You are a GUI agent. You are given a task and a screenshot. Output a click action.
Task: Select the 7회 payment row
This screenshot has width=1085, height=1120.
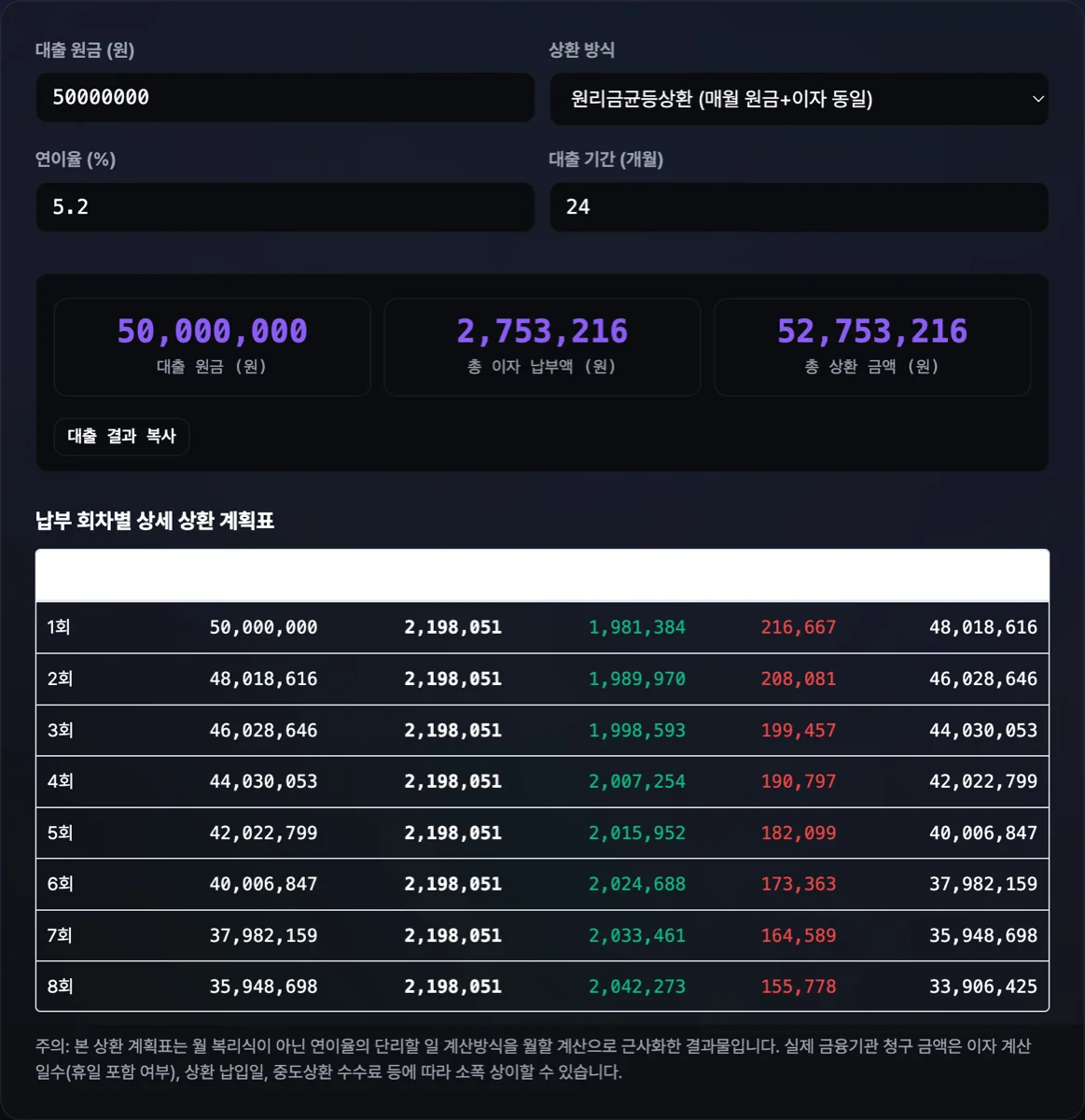[542, 935]
